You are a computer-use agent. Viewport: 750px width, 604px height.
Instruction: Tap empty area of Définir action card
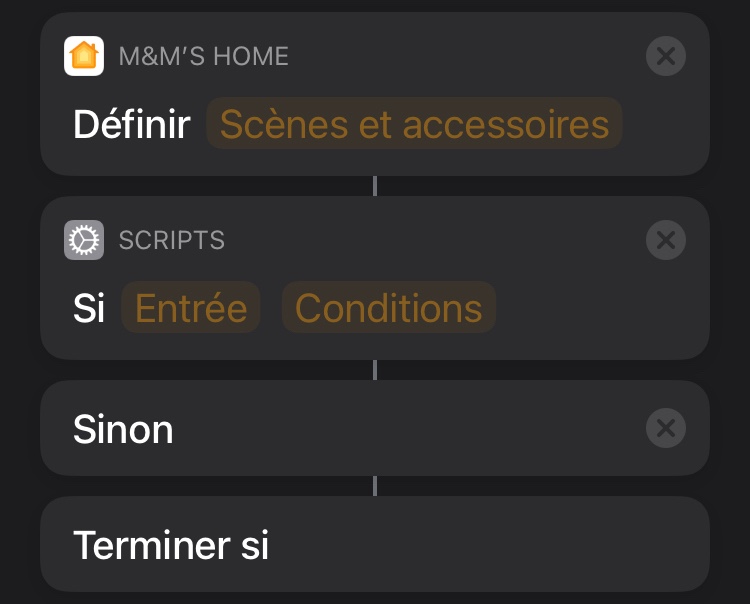pyautogui.click(x=660, y=130)
